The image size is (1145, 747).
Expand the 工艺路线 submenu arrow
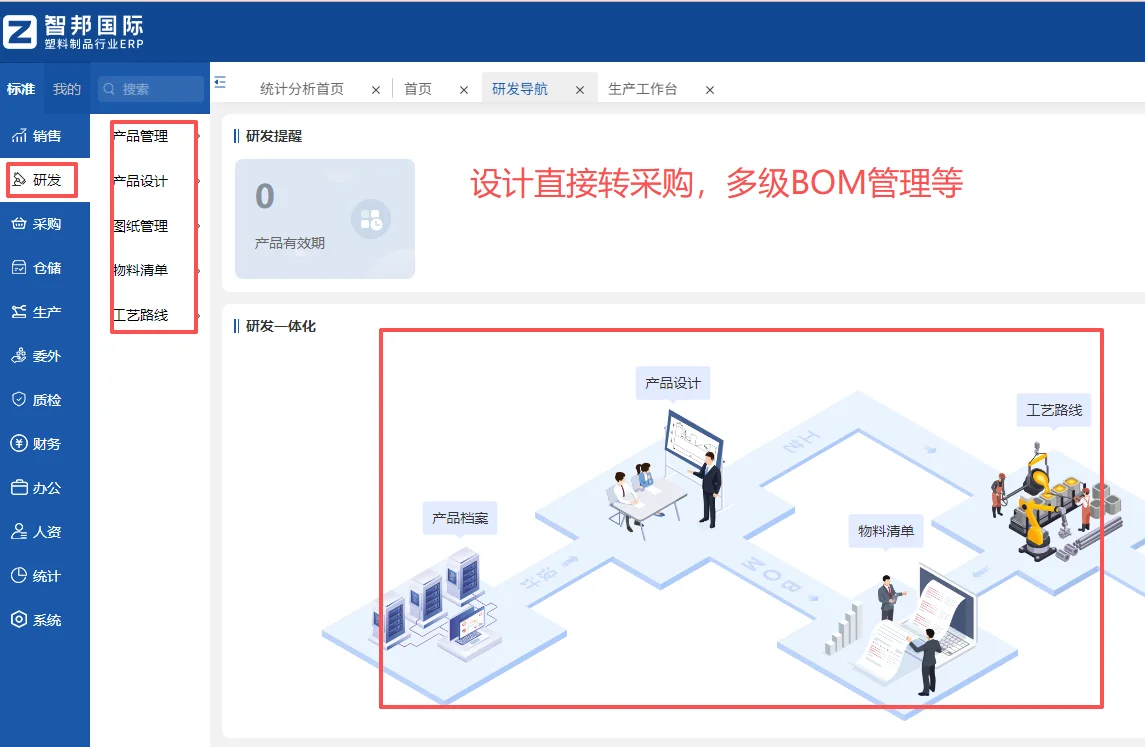[198, 314]
